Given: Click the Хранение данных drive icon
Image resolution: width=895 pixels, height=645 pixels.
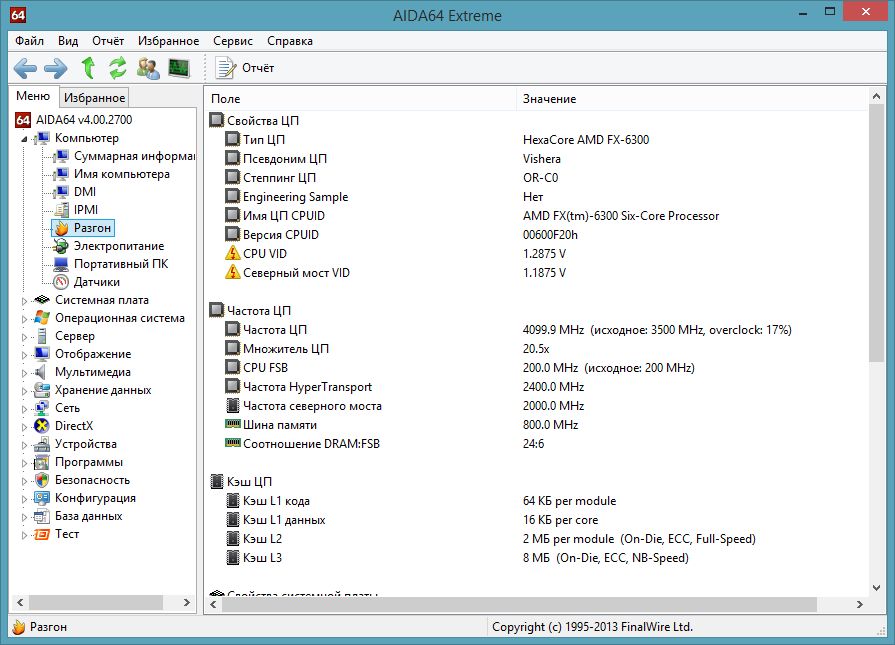Looking at the screenshot, I should click(x=42, y=390).
